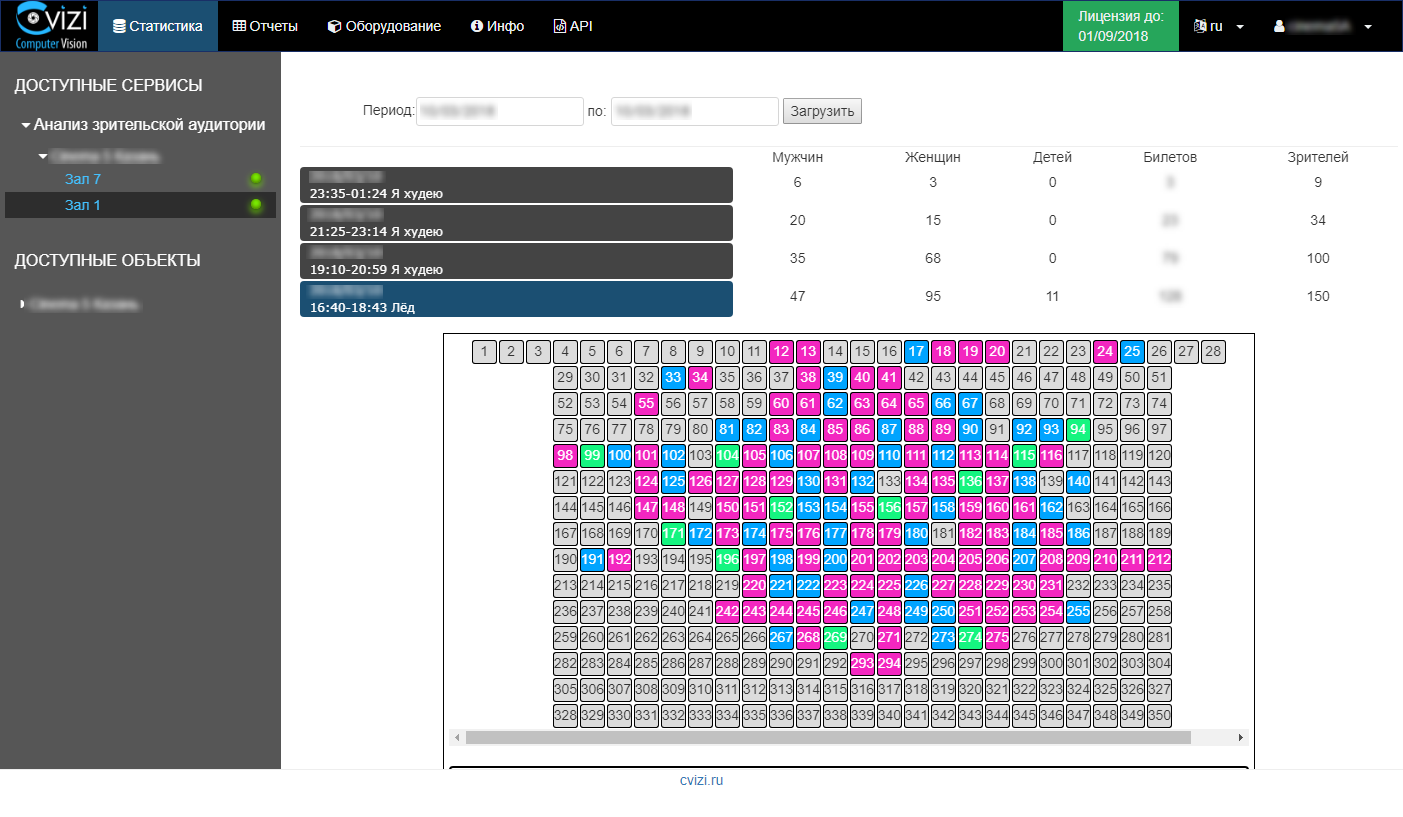This screenshot has width=1403, height=817.
Task: Select the 16:40-18:43 Лёд session
Action: [x=516, y=299]
